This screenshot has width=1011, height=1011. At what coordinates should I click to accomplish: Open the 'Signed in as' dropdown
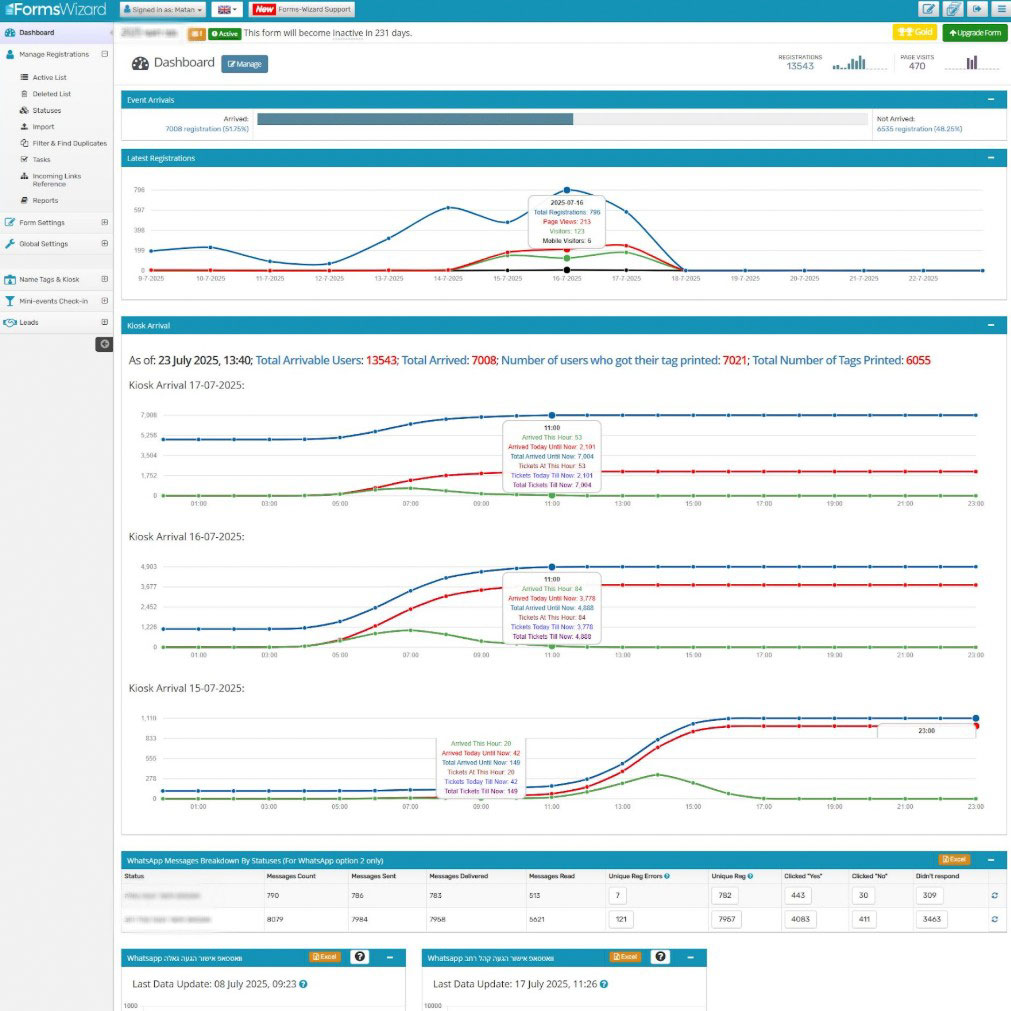pyautogui.click(x=163, y=9)
